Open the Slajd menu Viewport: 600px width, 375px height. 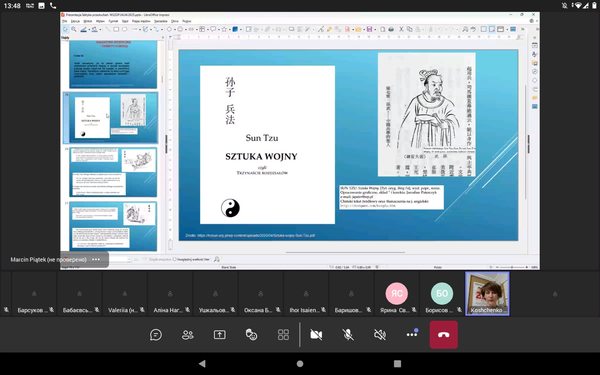pos(125,21)
